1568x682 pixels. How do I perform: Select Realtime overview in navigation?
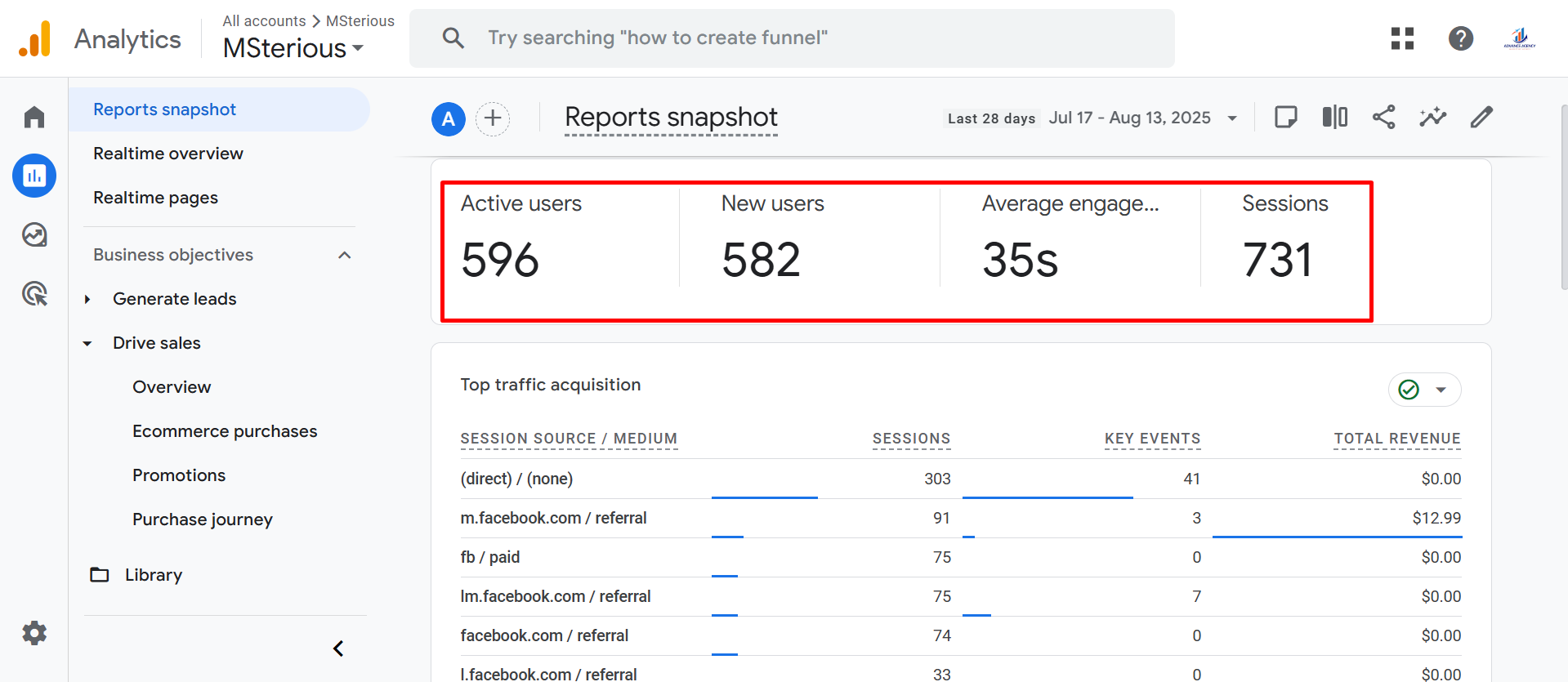pyautogui.click(x=168, y=154)
